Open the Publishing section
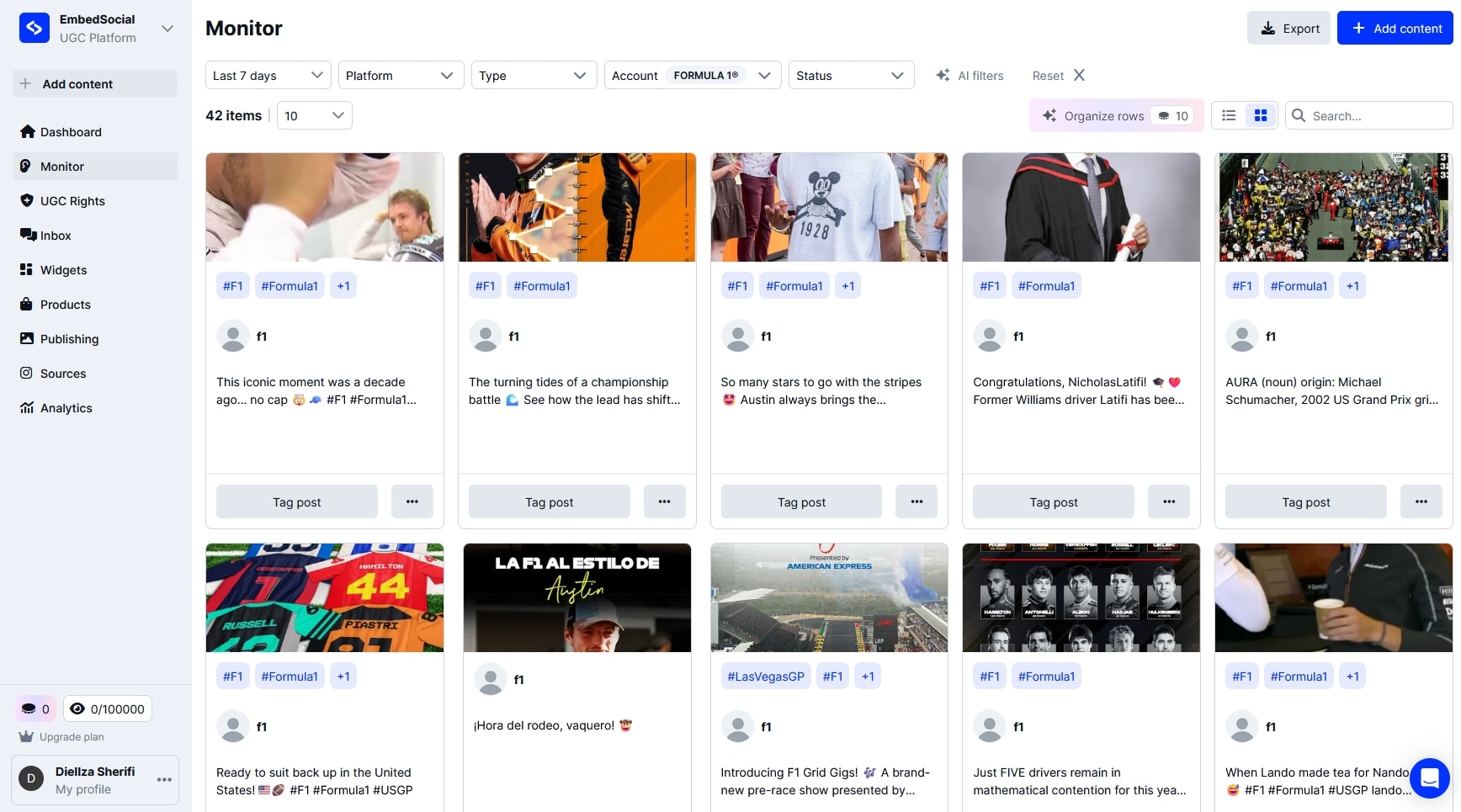This screenshot has height=812, width=1461. coord(68,338)
